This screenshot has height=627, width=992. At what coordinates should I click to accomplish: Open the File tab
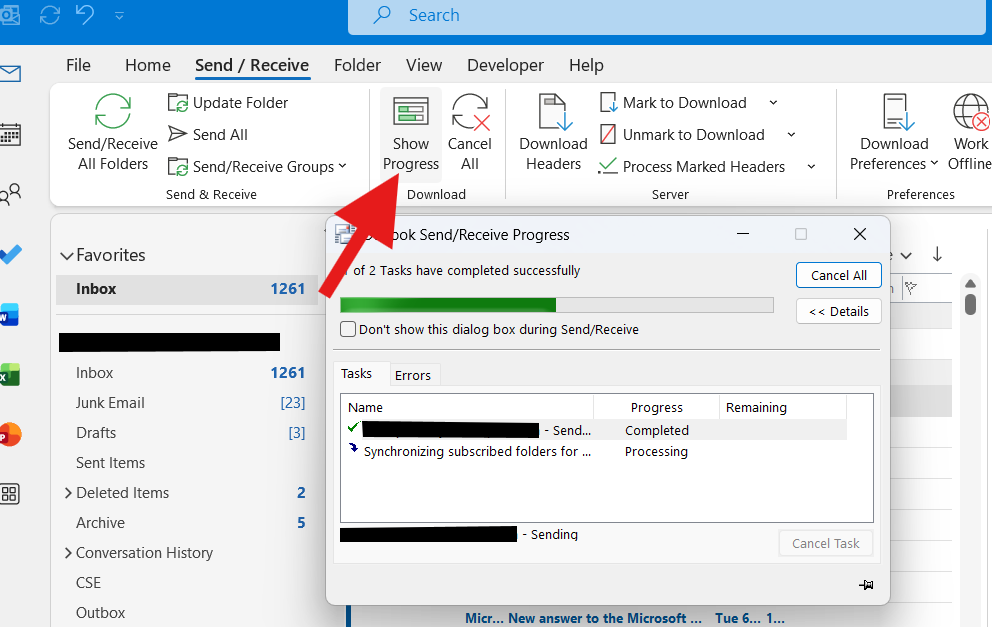pyautogui.click(x=78, y=65)
